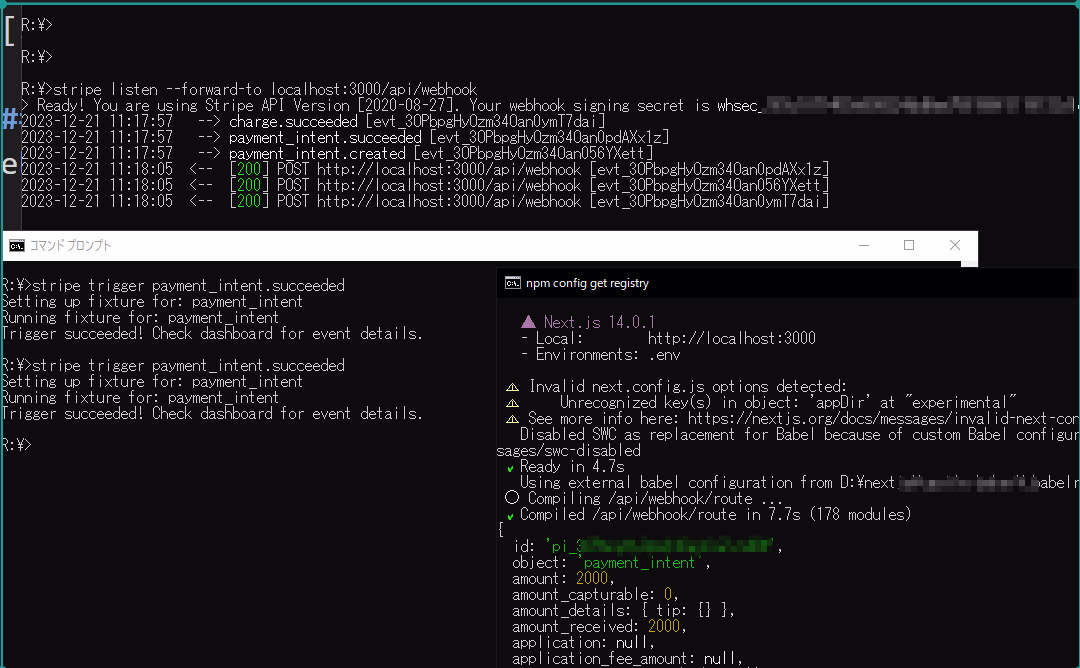
Task: Click the stripe listen --forward-to command line
Action: coord(249,90)
